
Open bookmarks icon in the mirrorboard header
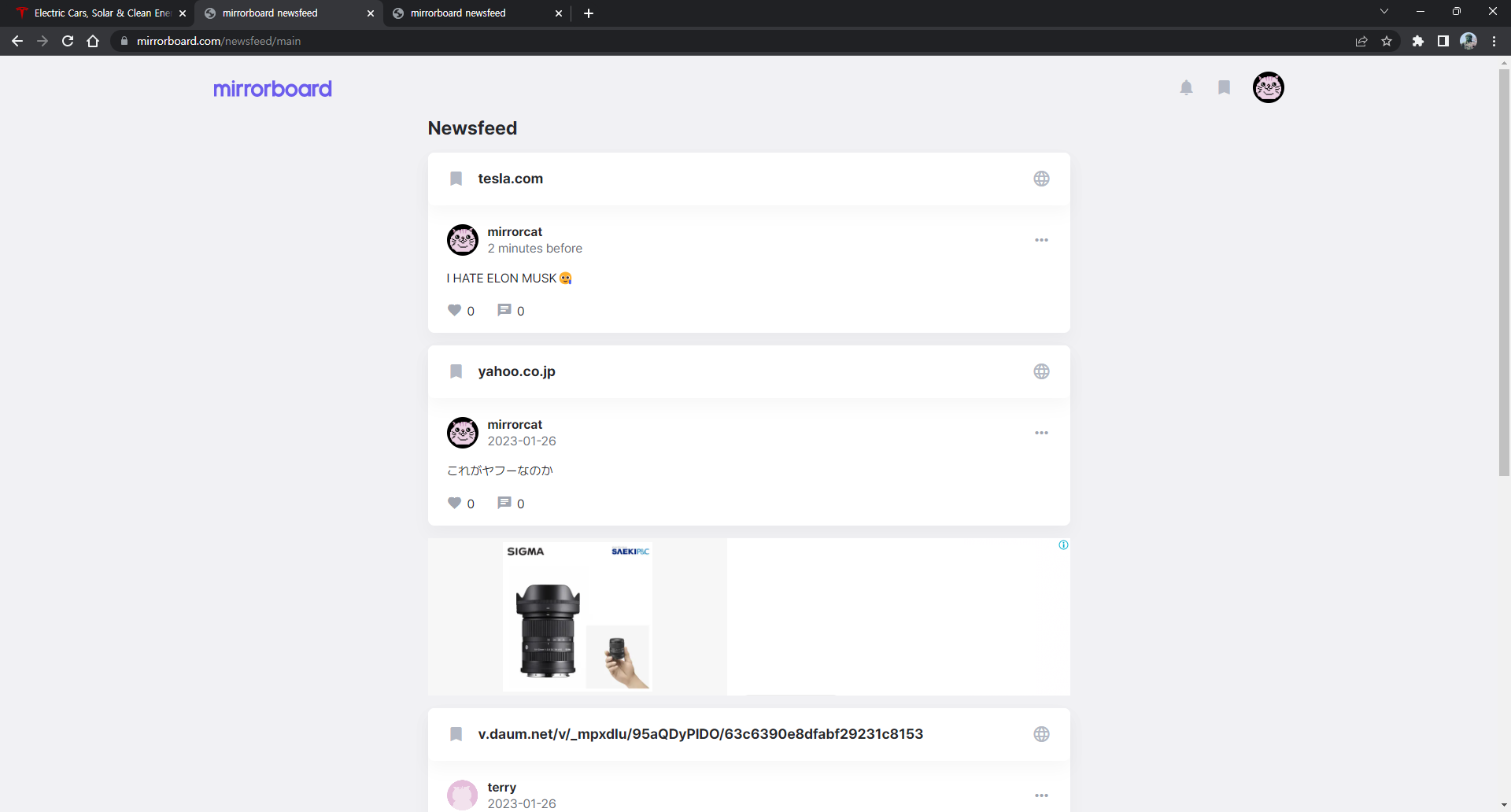(x=1224, y=87)
